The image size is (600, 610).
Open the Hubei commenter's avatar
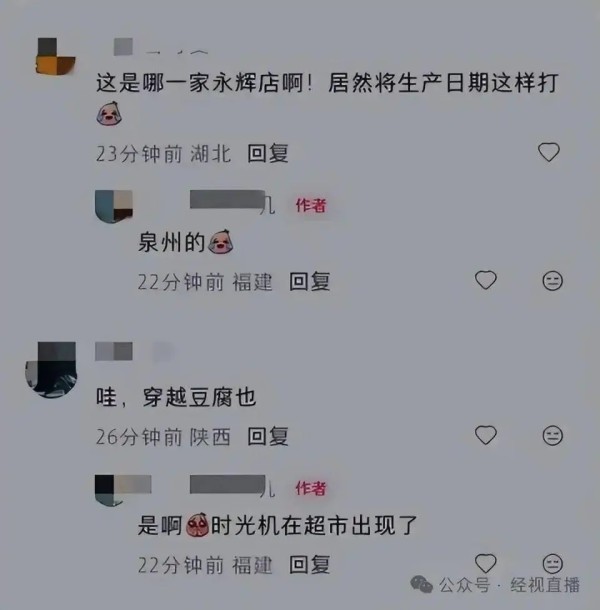[x=56, y=56]
